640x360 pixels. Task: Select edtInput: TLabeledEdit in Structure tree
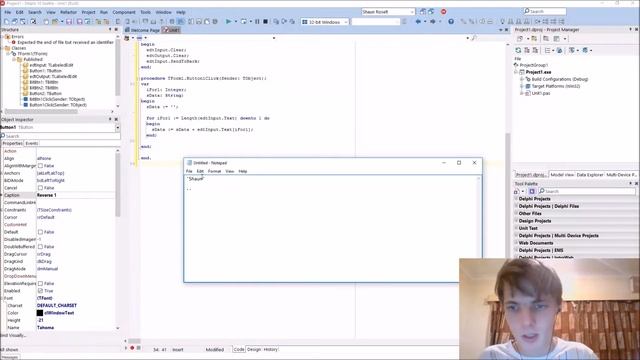[51, 65]
